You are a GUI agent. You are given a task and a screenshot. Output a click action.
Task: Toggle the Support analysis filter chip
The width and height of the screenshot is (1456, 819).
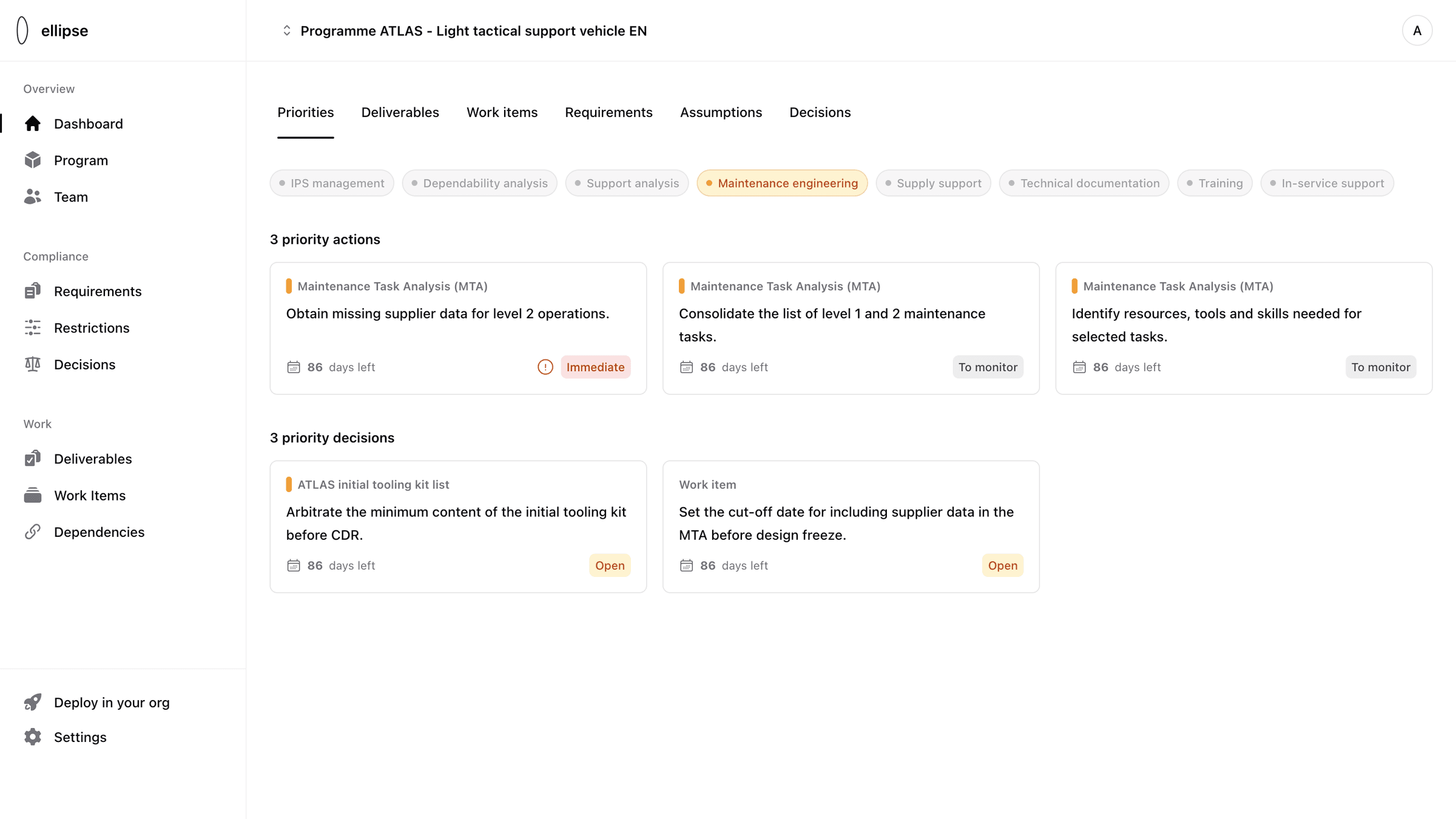(627, 183)
